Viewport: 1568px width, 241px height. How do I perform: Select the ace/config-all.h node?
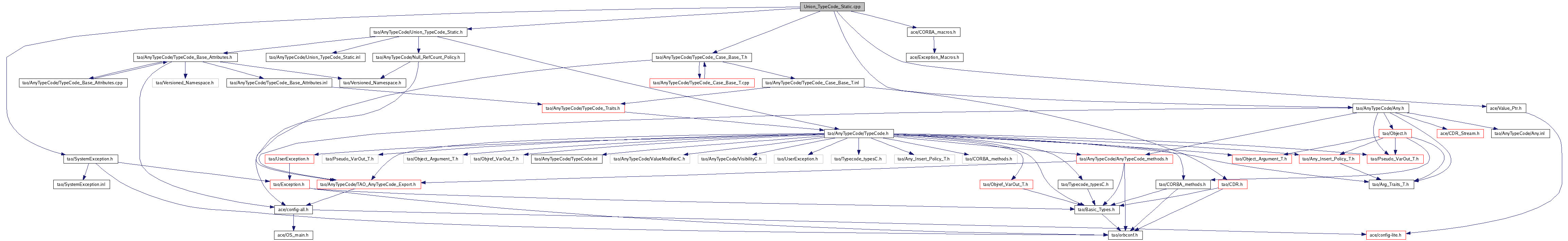tap(293, 209)
